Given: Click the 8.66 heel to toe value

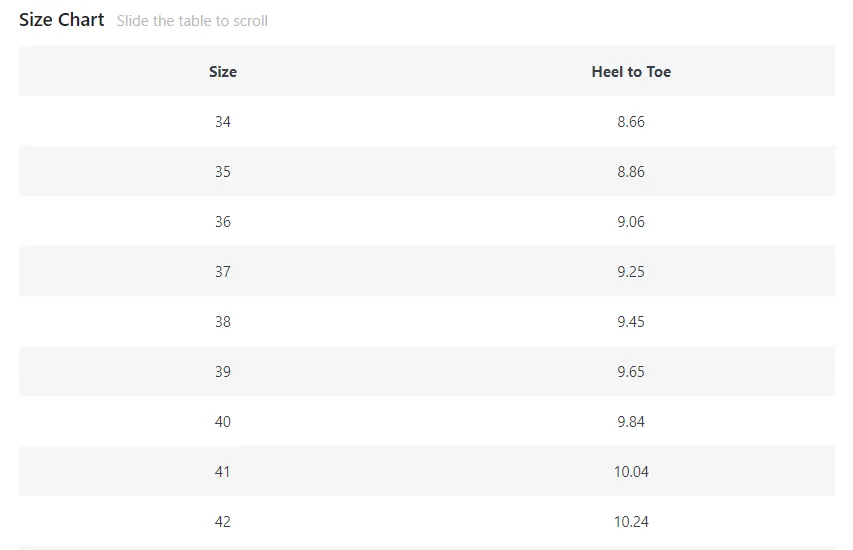Looking at the screenshot, I should [x=631, y=121].
